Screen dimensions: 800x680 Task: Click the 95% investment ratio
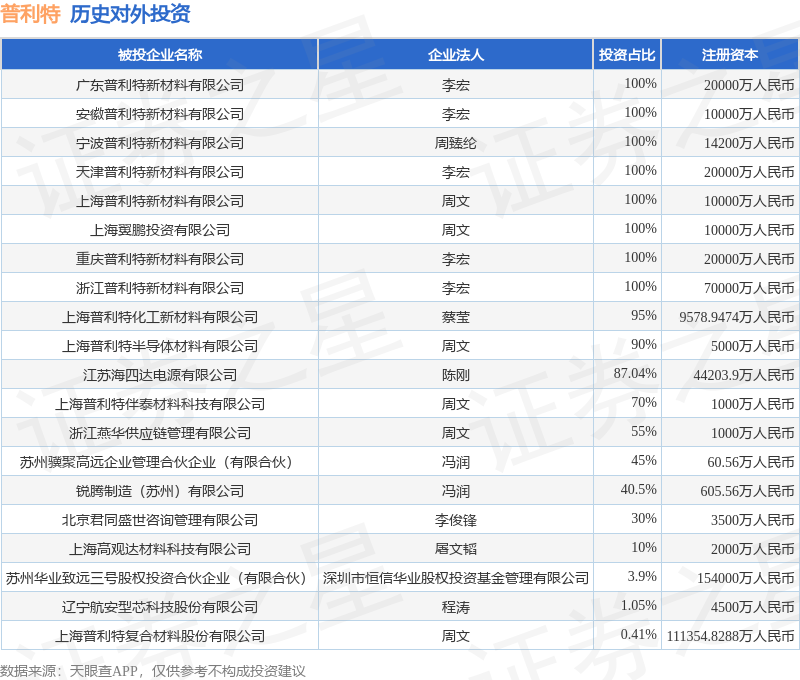[x=643, y=315]
